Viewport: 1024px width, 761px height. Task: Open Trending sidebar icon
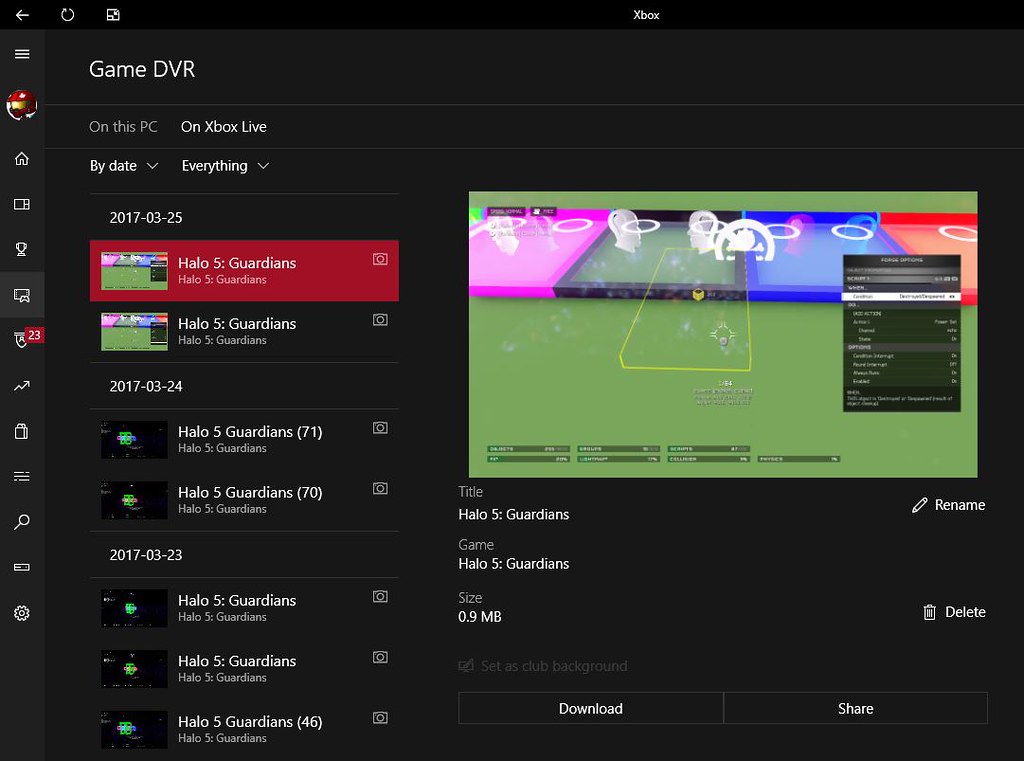tap(22, 386)
